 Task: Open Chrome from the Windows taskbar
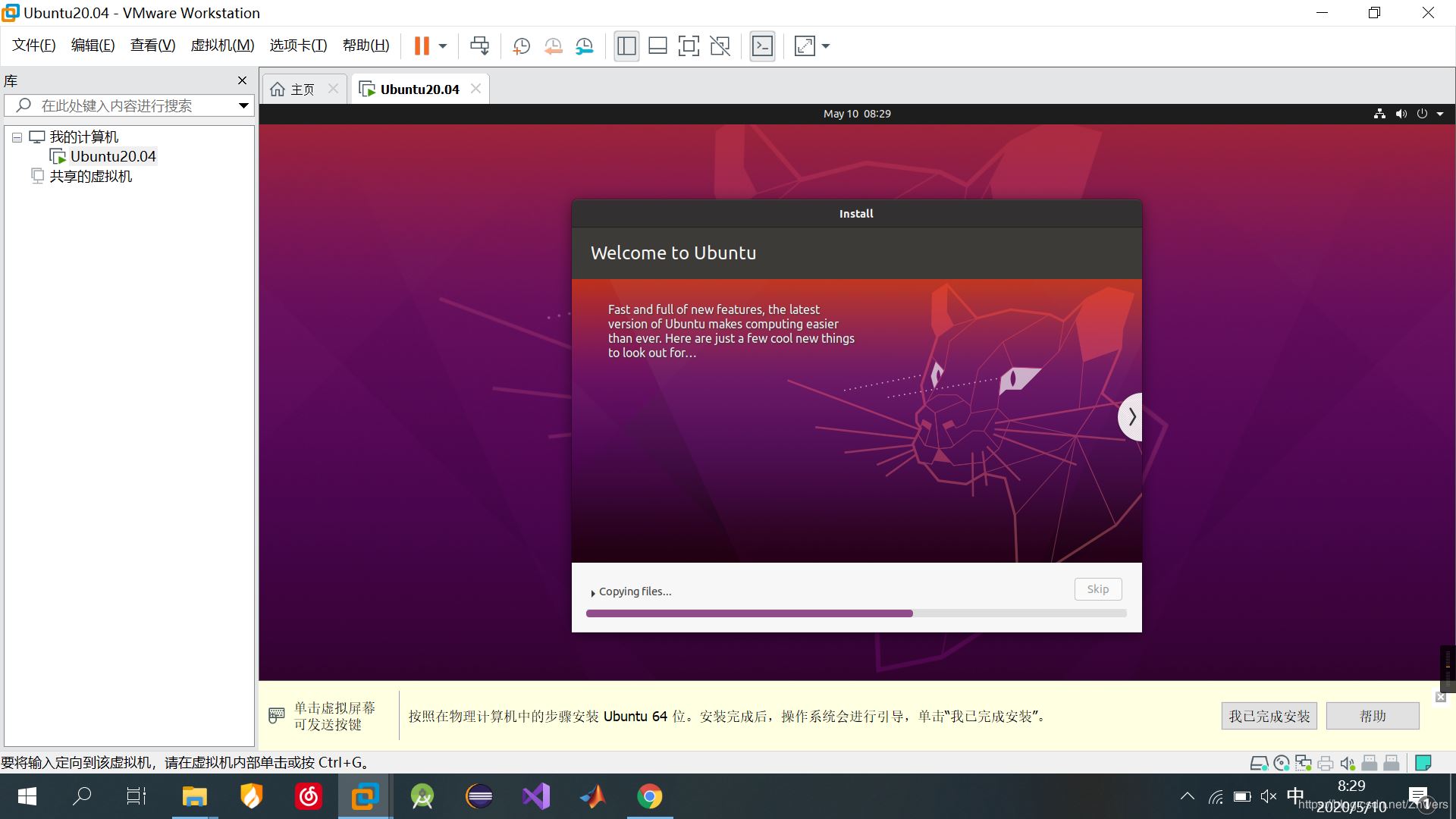coord(649,796)
